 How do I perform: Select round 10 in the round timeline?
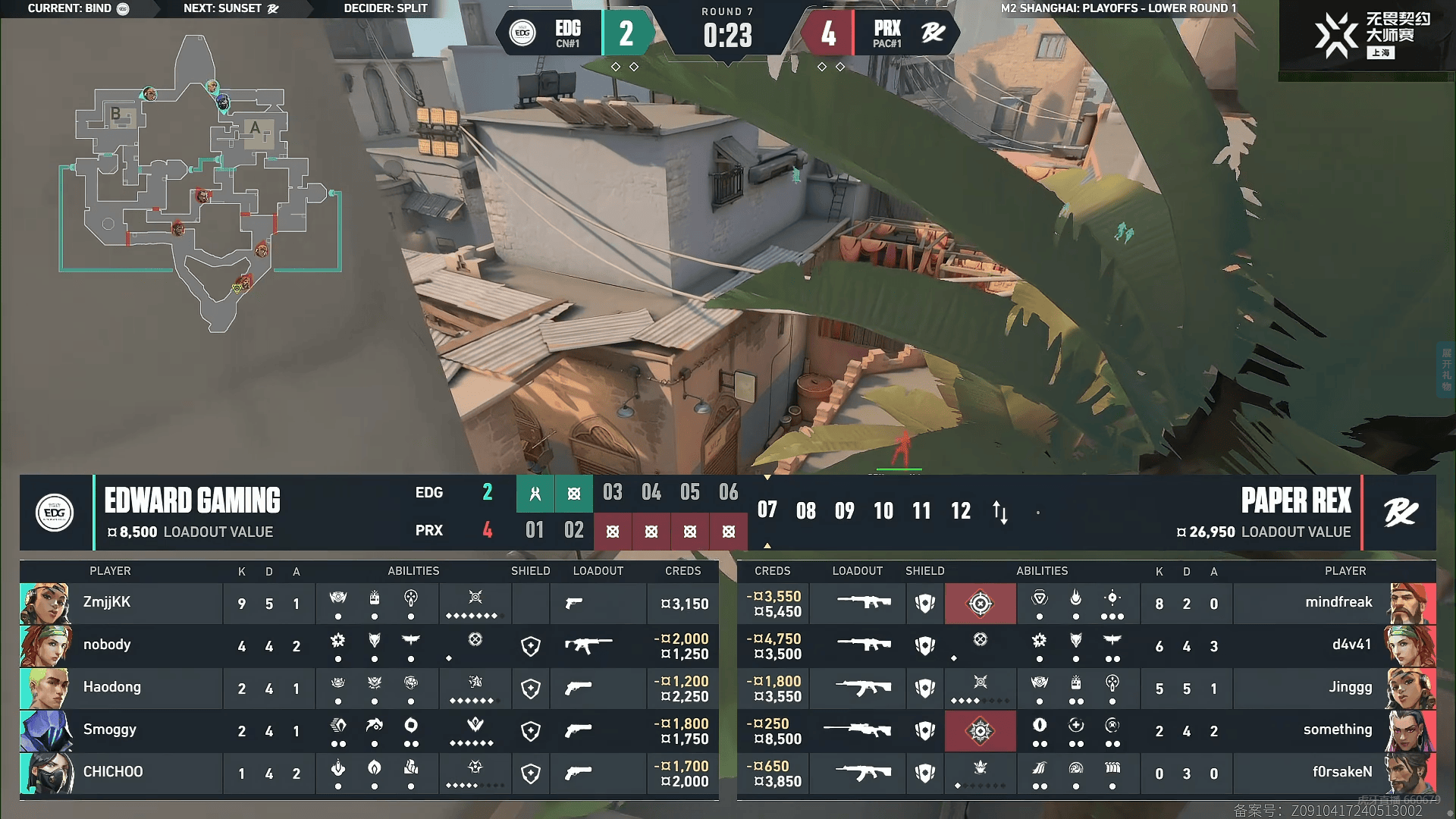pyautogui.click(x=883, y=510)
